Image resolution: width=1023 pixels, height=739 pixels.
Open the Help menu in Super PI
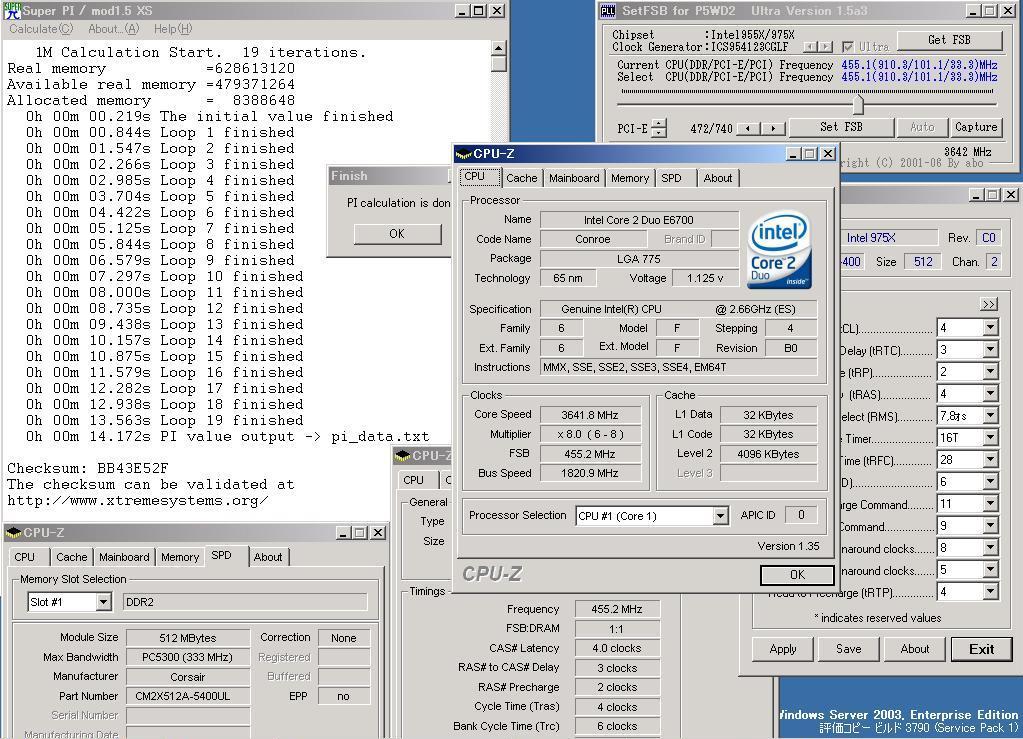tap(173, 29)
